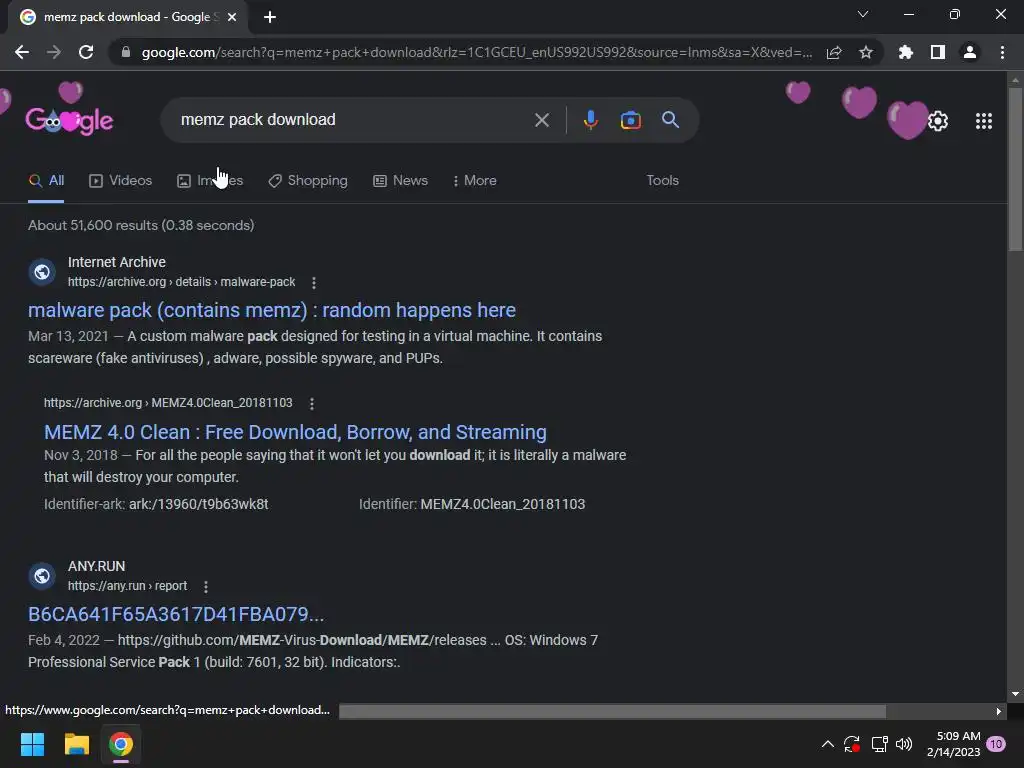1024x768 pixels.
Task: Switch to the Shopping results tab
Action: click(308, 181)
